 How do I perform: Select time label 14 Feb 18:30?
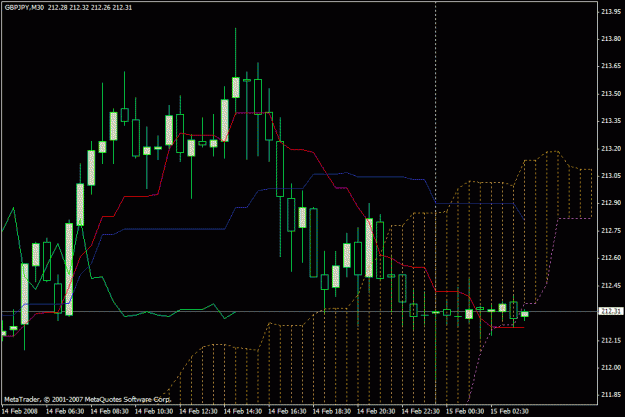coord(332,411)
